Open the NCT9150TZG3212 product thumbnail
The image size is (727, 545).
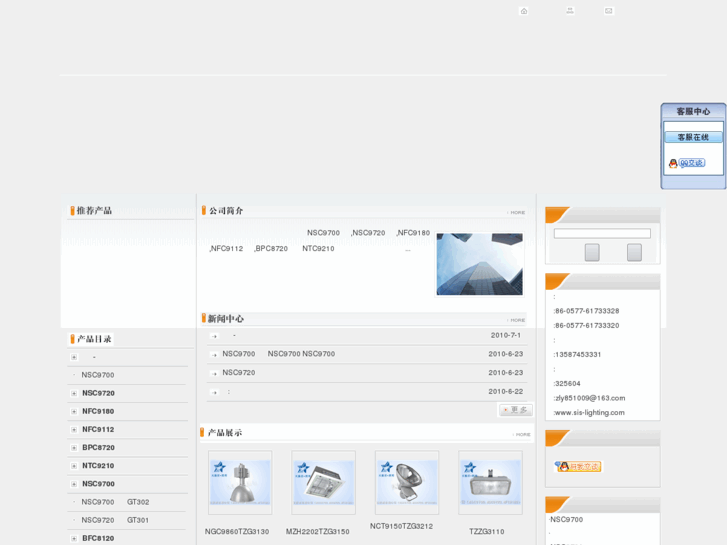tap(407, 482)
